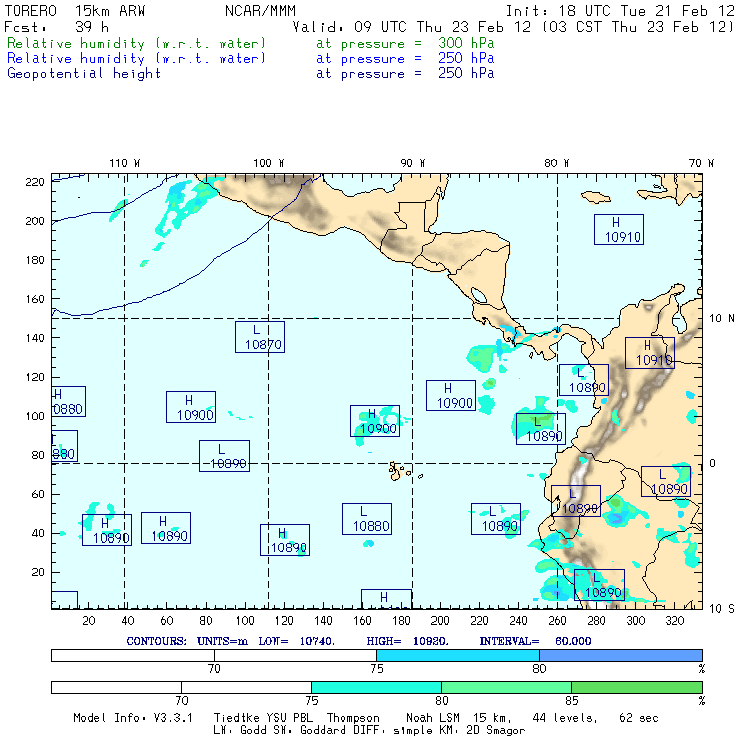Click "Init: 18 UTC Tue 21 Feb 12"
740x740 pixels.
click(x=620, y=11)
